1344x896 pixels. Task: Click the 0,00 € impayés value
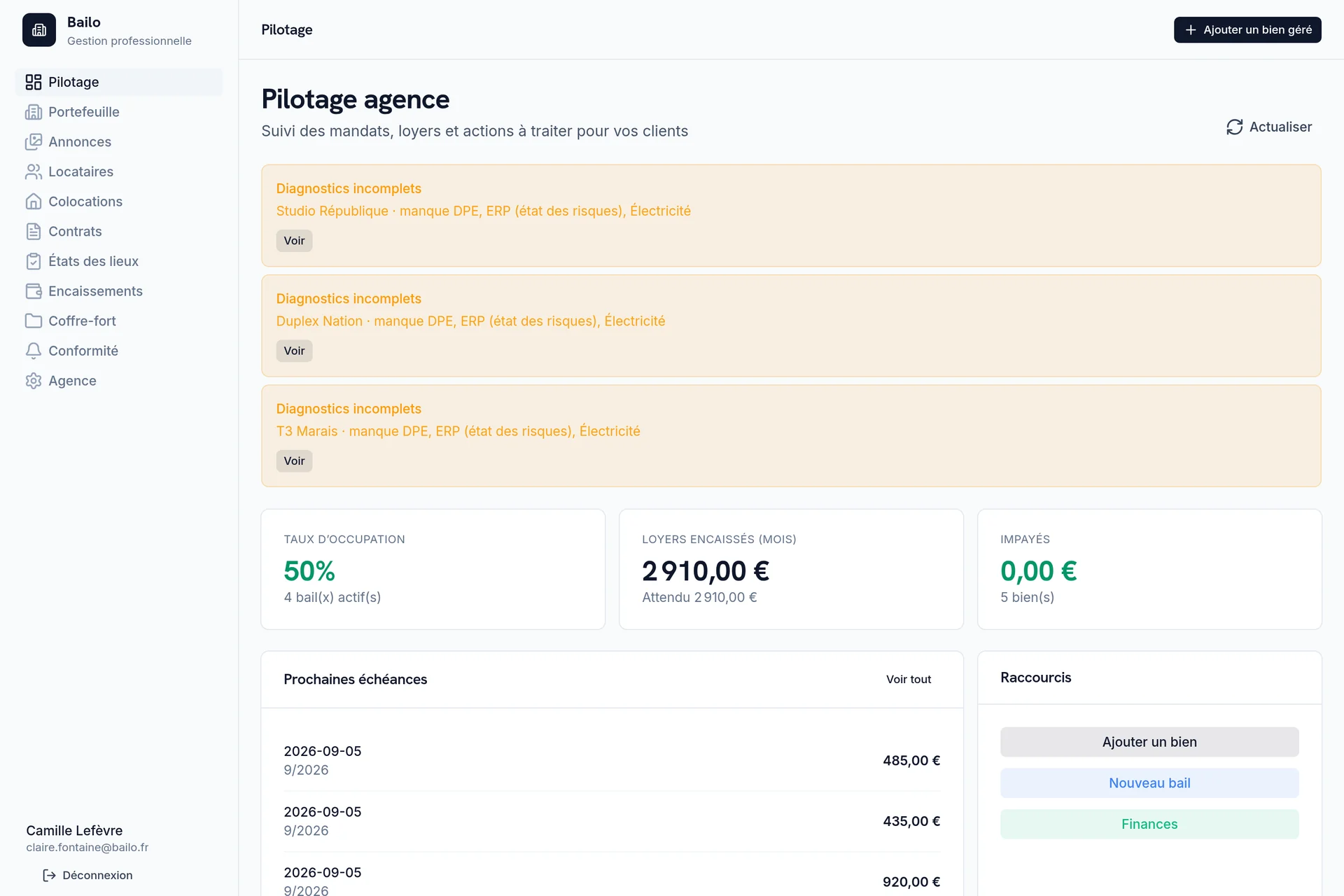[1039, 571]
